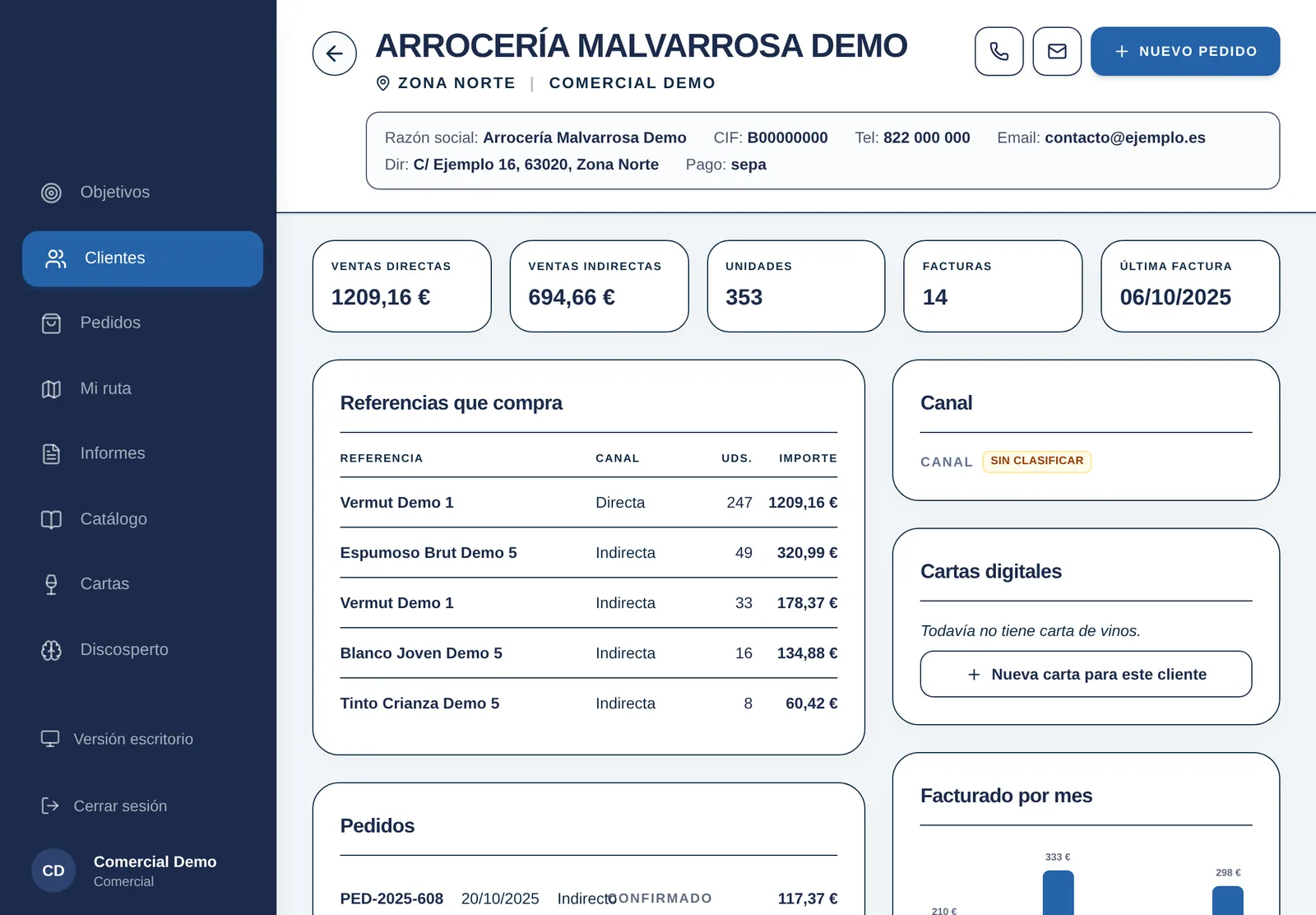Viewport: 1316px width, 915px height.
Task: Click the Discosperto brain icon
Action: [x=51, y=650]
